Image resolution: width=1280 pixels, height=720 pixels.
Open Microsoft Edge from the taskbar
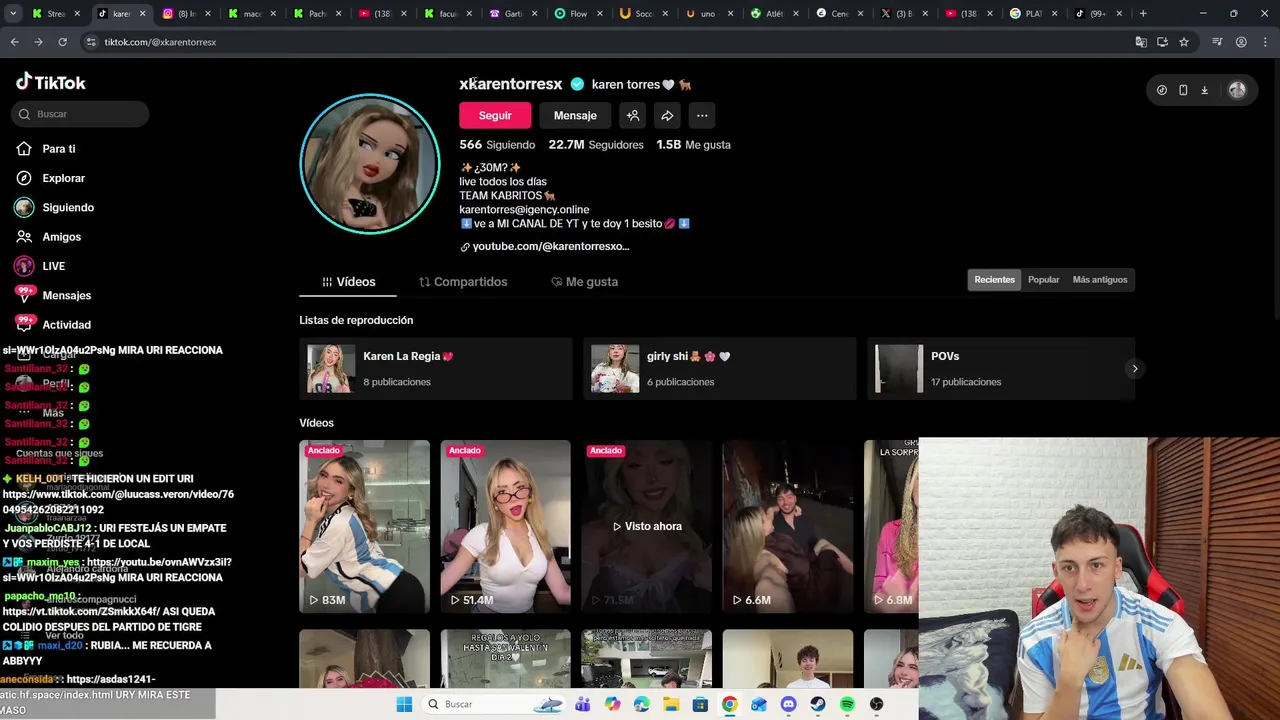click(642, 704)
